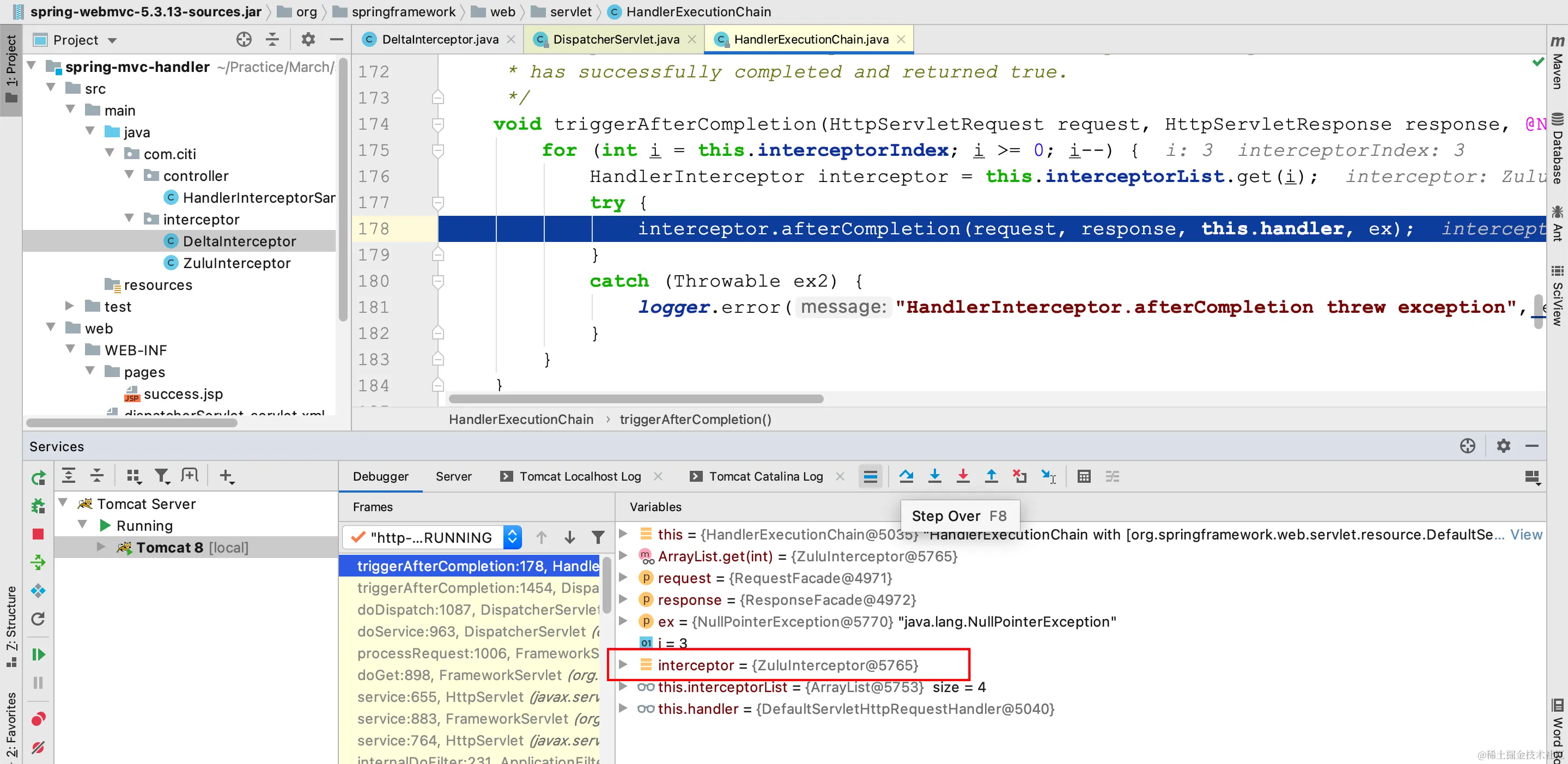Click the Evaluate Expression calculator icon
Screen dimensions: 1568x764
(x=1084, y=476)
